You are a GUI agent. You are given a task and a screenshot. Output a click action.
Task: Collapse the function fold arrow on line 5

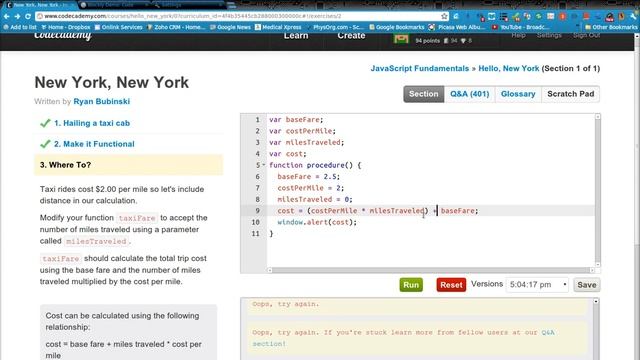point(264,165)
